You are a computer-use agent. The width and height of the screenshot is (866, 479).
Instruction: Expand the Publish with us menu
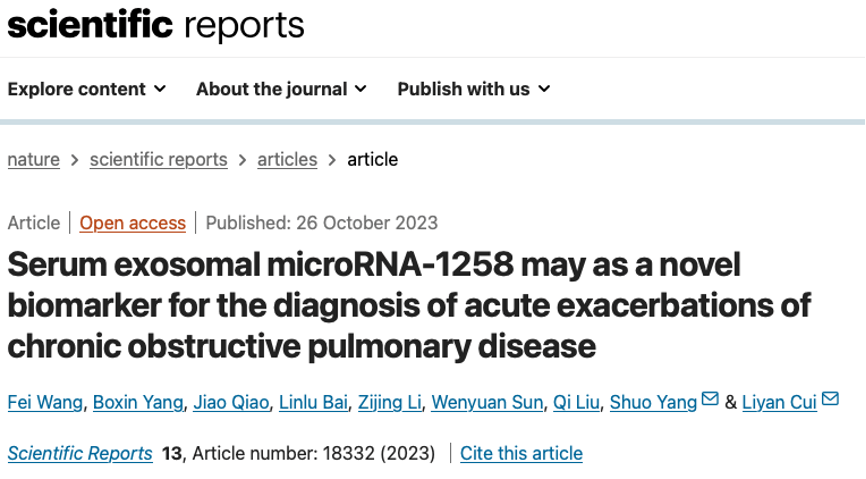[474, 89]
